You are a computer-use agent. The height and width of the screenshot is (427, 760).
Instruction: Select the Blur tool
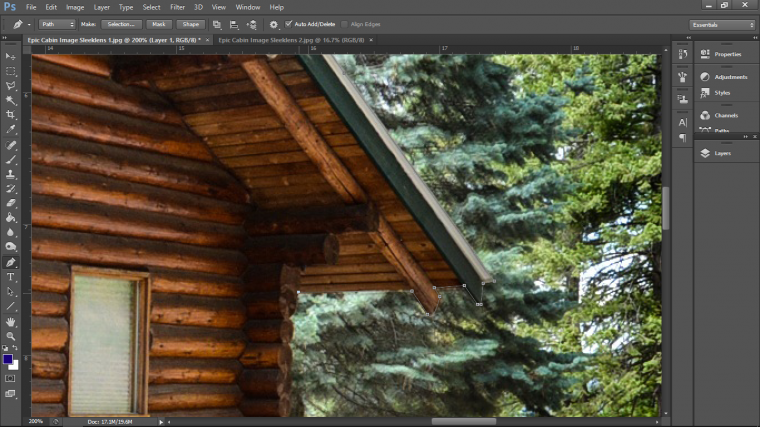pyautogui.click(x=10, y=232)
